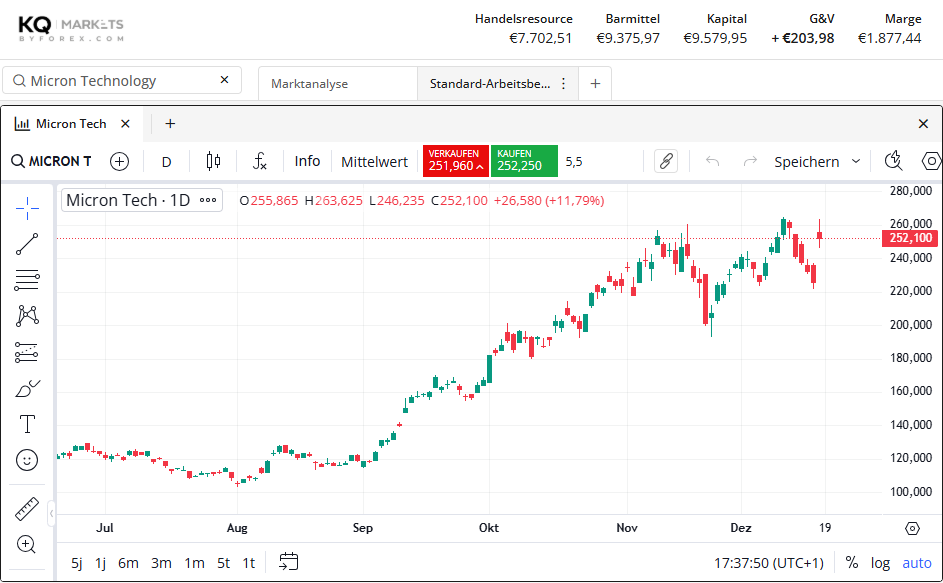943x583 pixels.
Task: Select the text annotation tool
Action: coord(27,424)
